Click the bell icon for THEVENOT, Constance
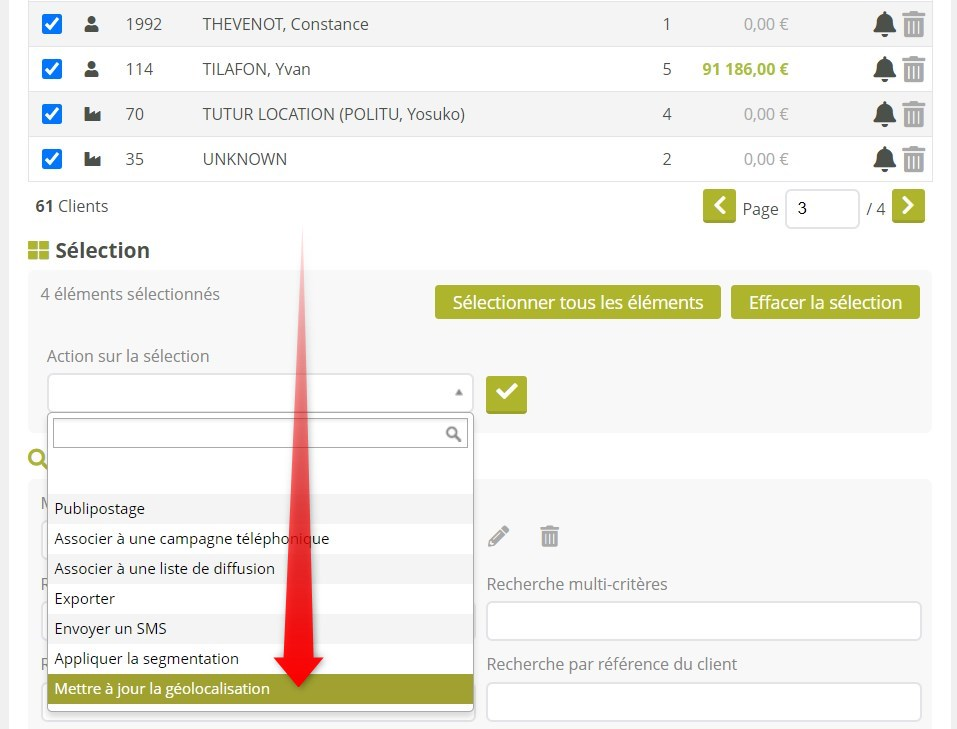The width and height of the screenshot is (957, 729). (x=884, y=24)
